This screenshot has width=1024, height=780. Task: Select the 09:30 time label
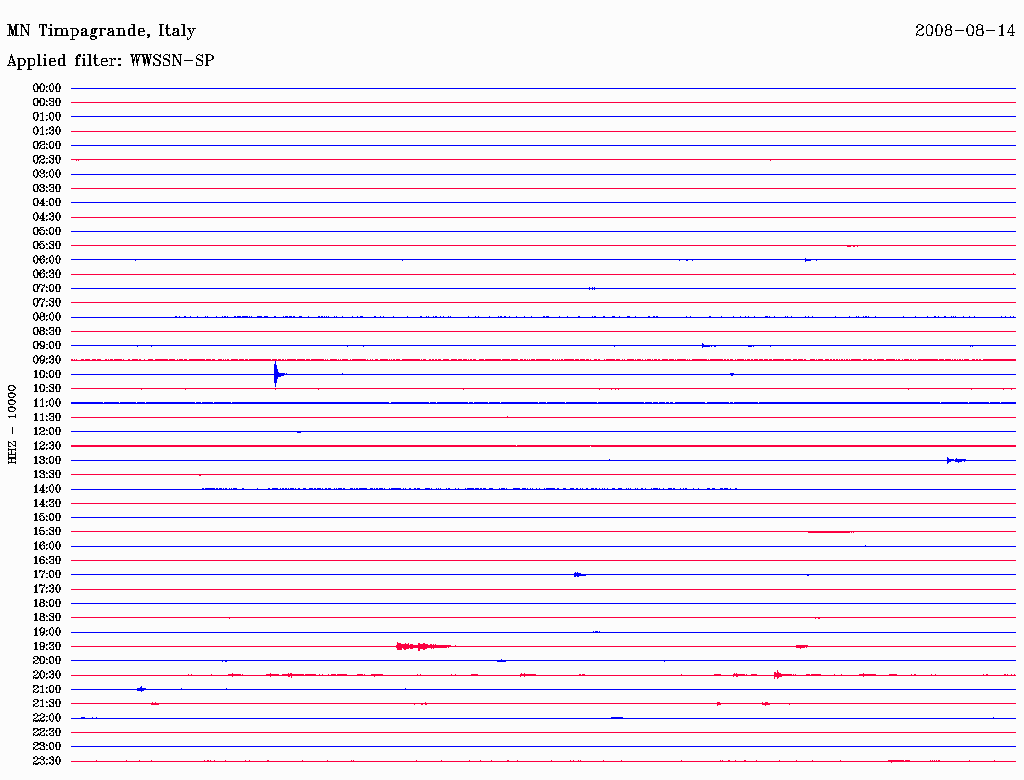tap(47, 360)
